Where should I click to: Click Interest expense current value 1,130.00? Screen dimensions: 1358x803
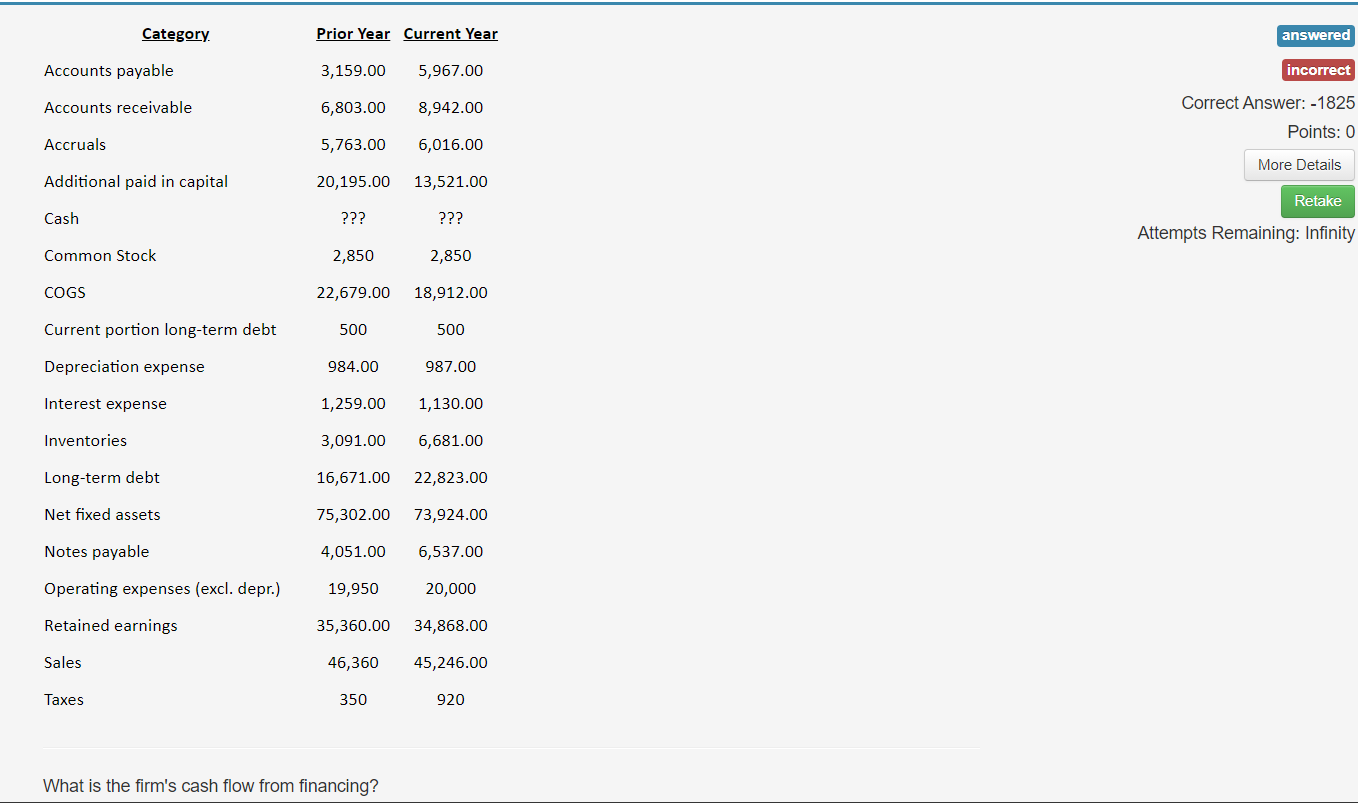tap(451, 404)
